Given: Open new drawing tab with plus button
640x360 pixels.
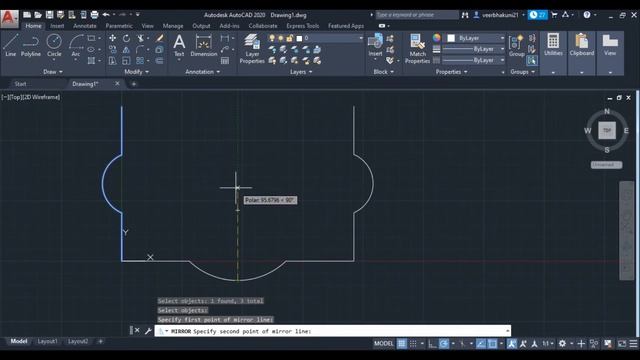Looking at the screenshot, I should click(133, 84).
